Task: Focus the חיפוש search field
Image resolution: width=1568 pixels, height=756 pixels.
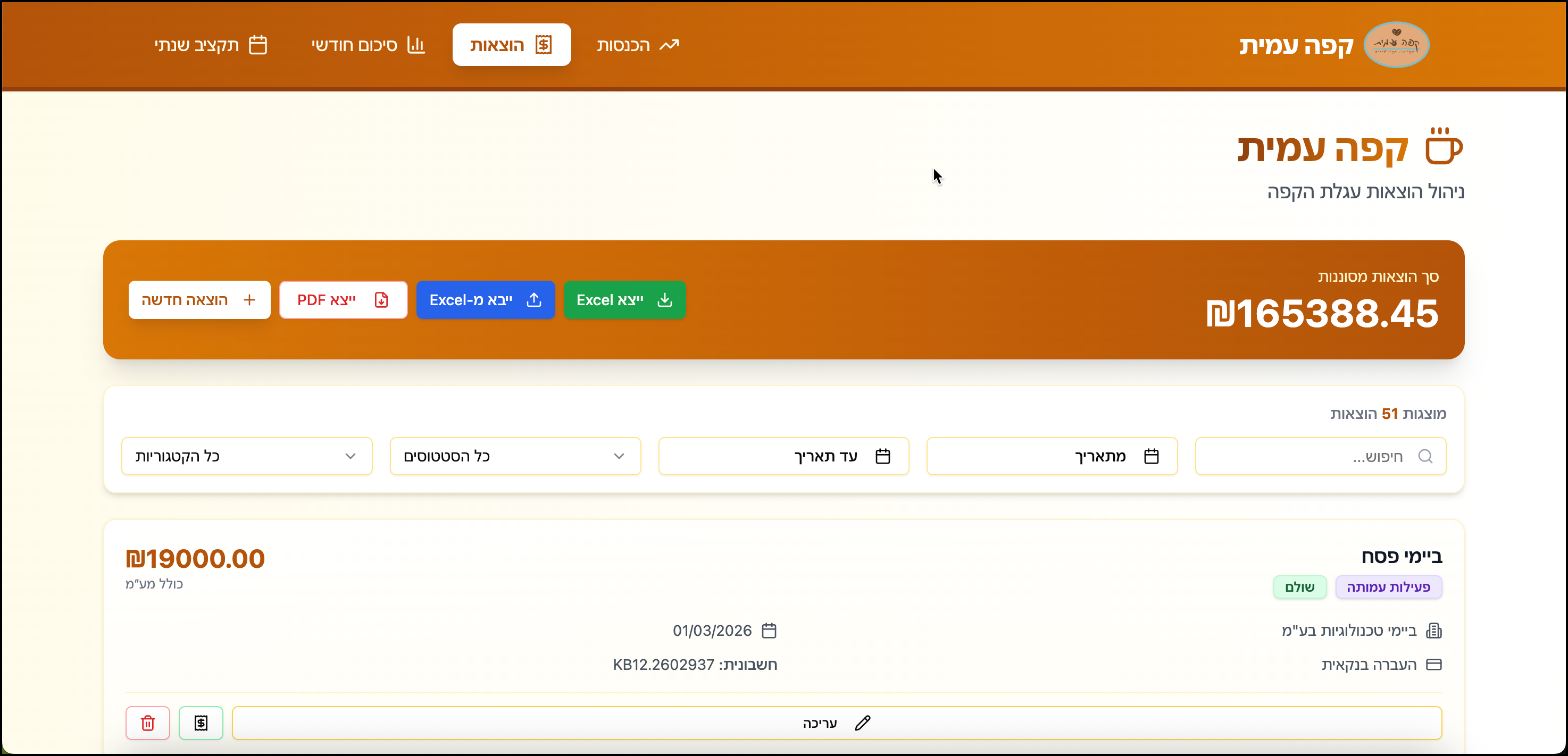Action: pos(1320,456)
